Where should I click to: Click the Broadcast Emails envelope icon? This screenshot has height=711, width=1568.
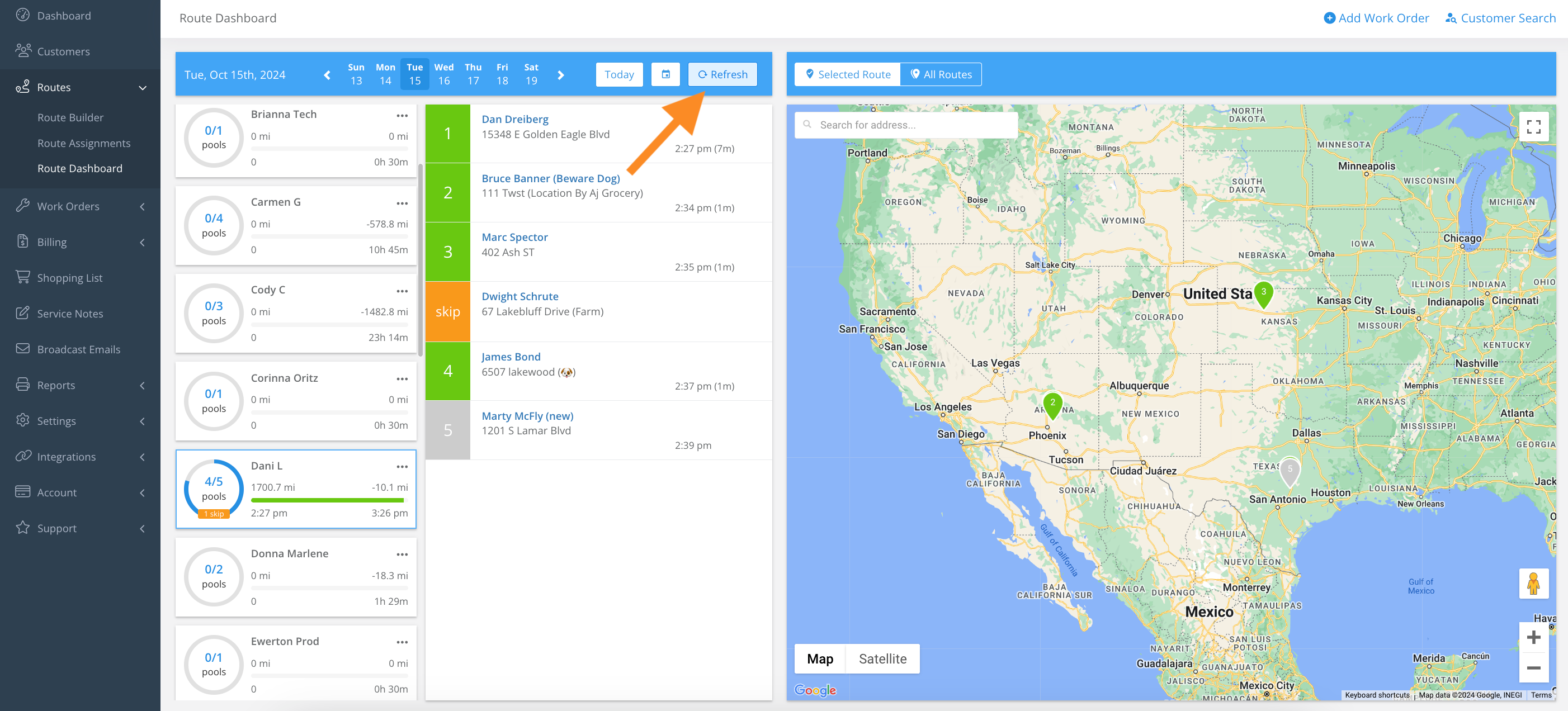[22, 349]
